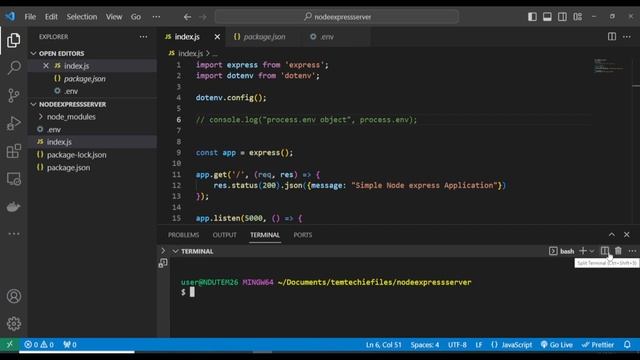Click Go Live in status bar
The width and height of the screenshot is (640, 360).
(x=556, y=345)
